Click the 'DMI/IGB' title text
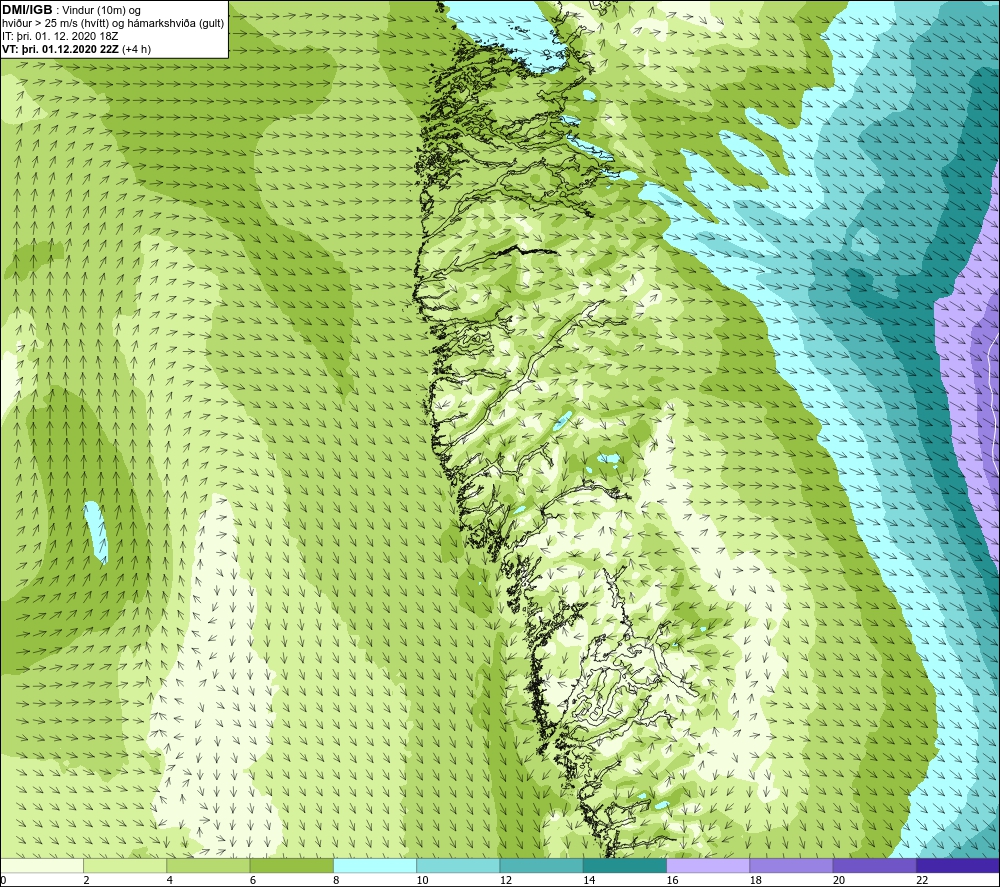The image size is (1000, 887). coord(27,10)
